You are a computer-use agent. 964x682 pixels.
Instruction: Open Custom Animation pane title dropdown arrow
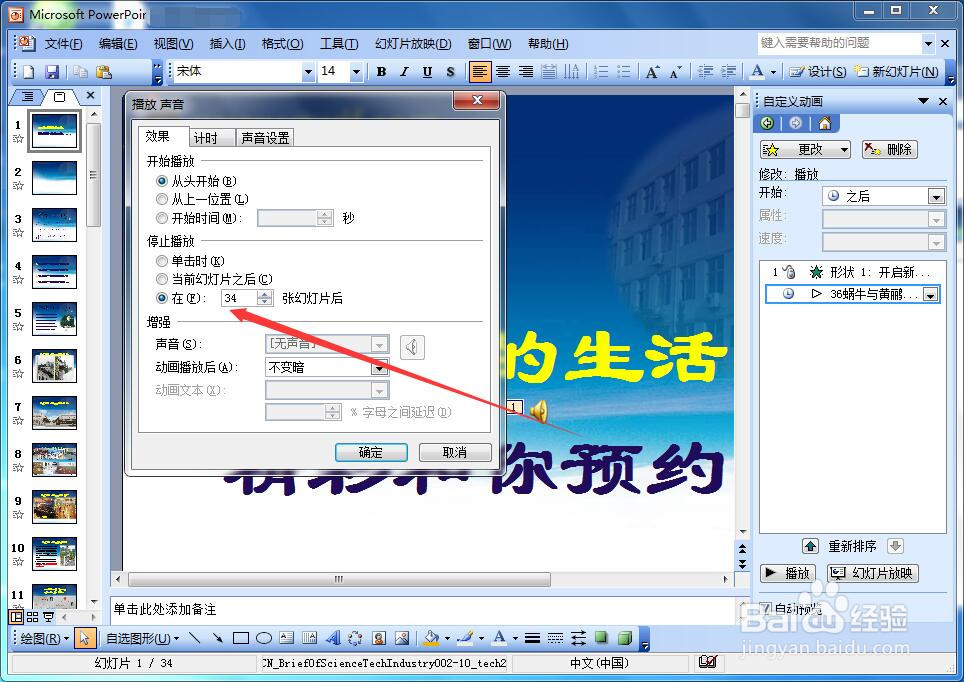pyautogui.click(x=923, y=101)
